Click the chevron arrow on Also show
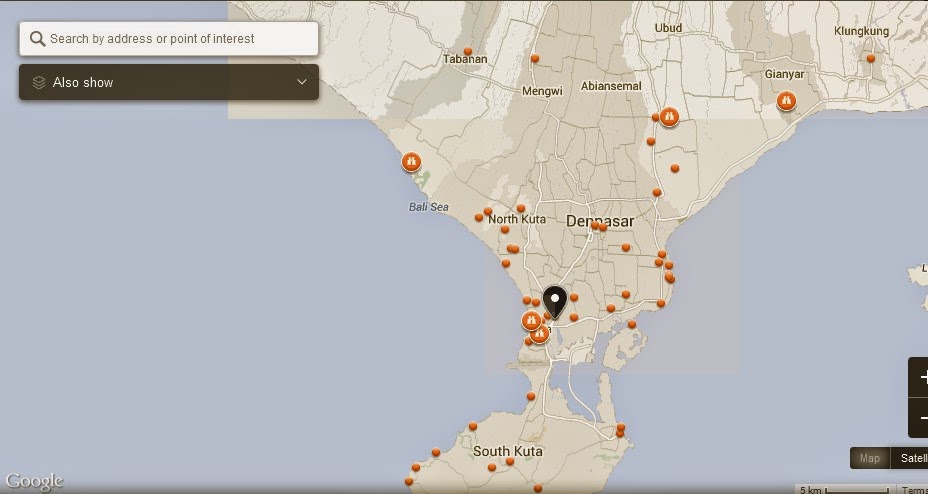Viewport: 928px width, 494px height. (x=302, y=82)
